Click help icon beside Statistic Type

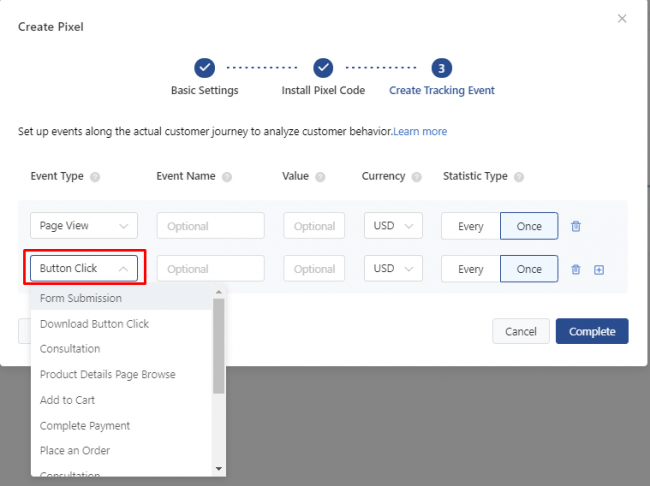[x=519, y=177]
